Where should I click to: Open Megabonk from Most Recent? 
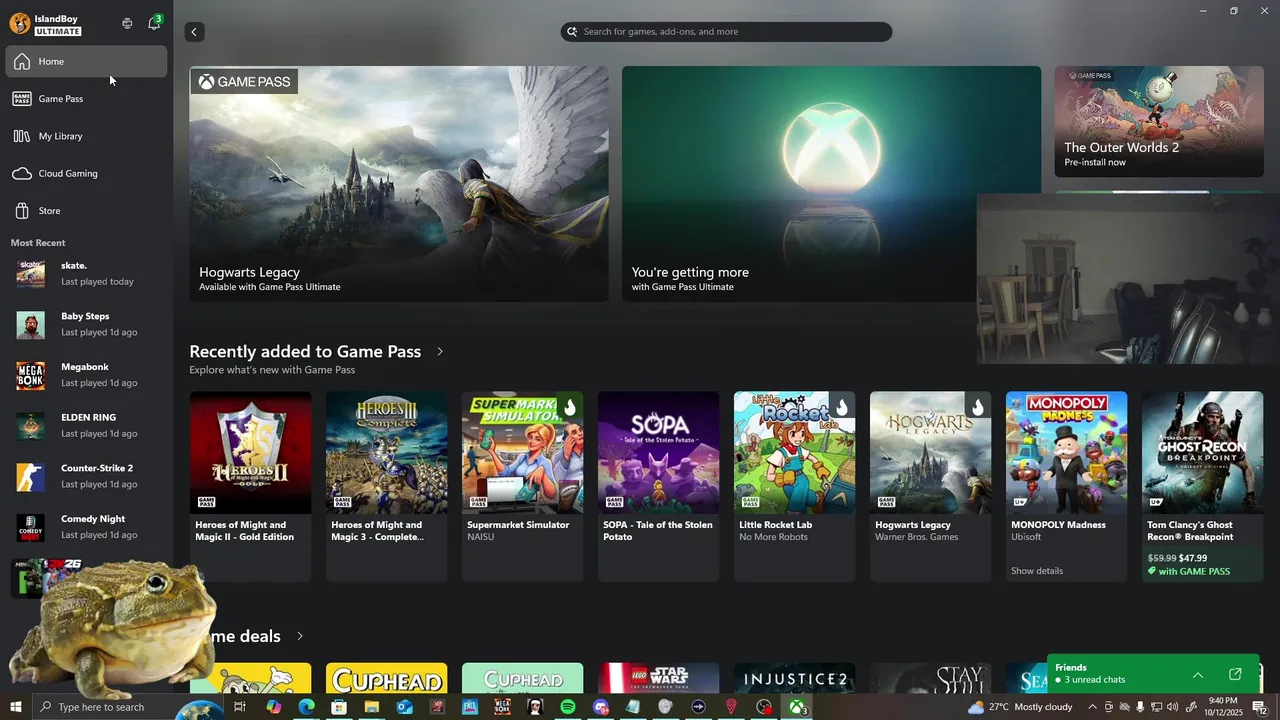[86, 375]
